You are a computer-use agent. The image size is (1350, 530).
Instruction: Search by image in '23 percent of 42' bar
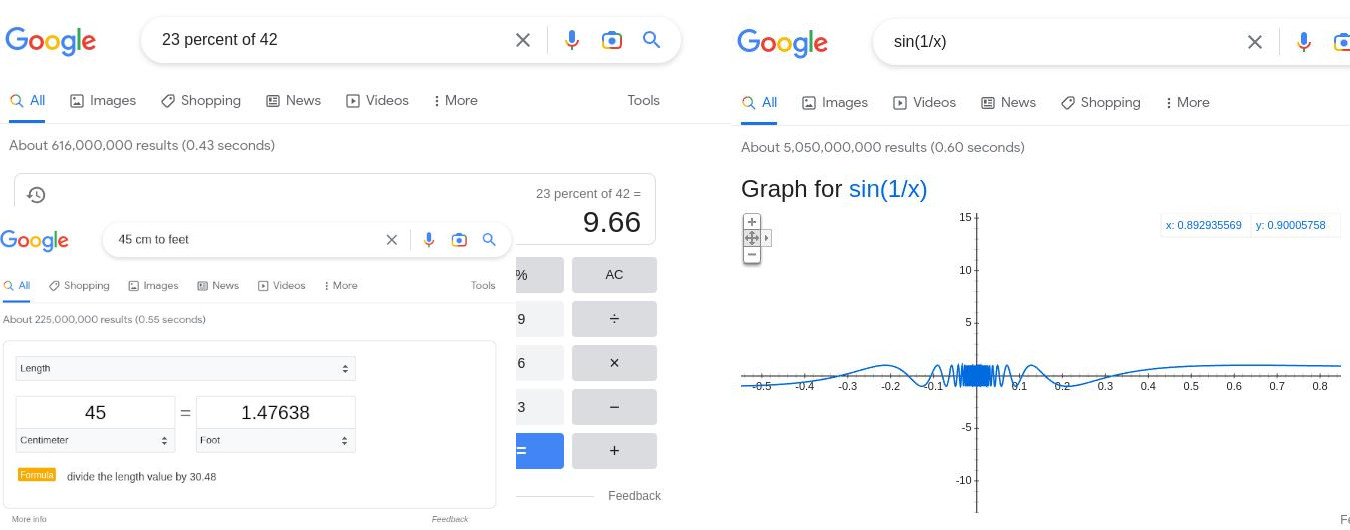[612, 40]
